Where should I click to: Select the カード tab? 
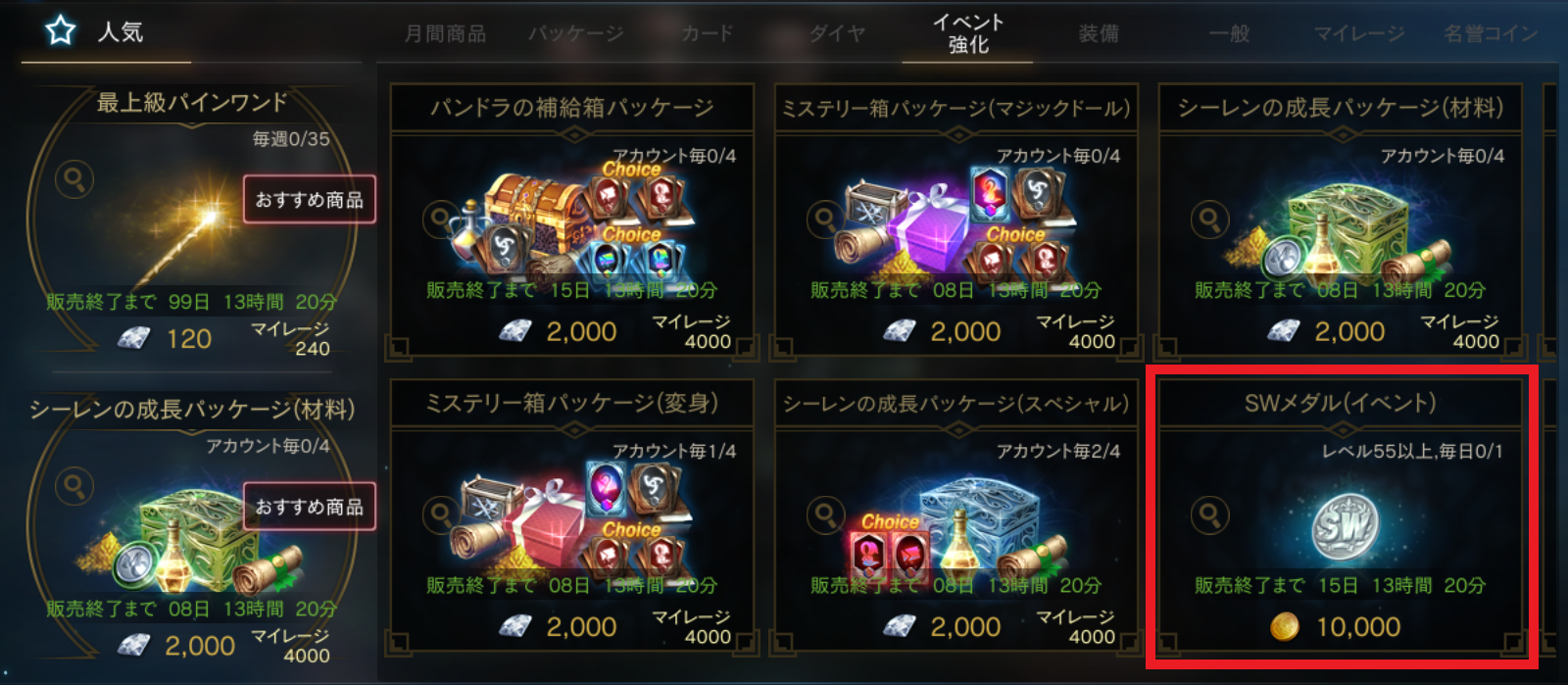tap(707, 34)
